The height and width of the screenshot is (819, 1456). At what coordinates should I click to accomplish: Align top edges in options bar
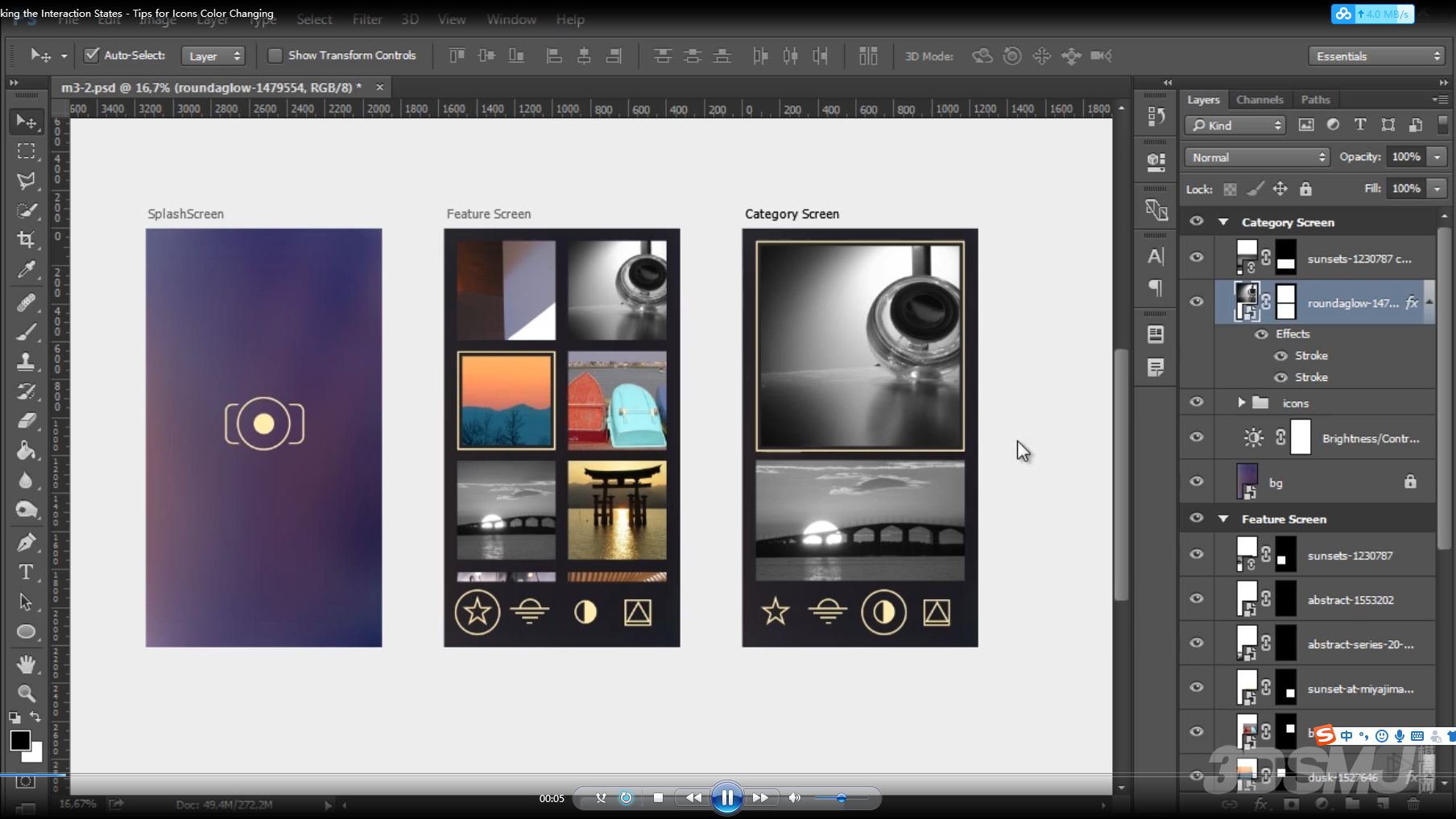click(x=457, y=56)
